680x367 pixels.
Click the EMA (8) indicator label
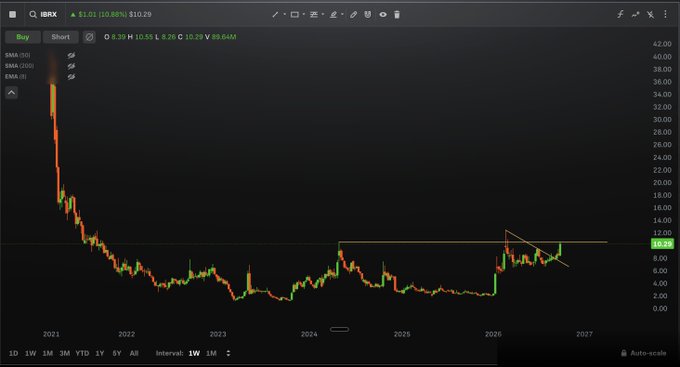point(16,76)
